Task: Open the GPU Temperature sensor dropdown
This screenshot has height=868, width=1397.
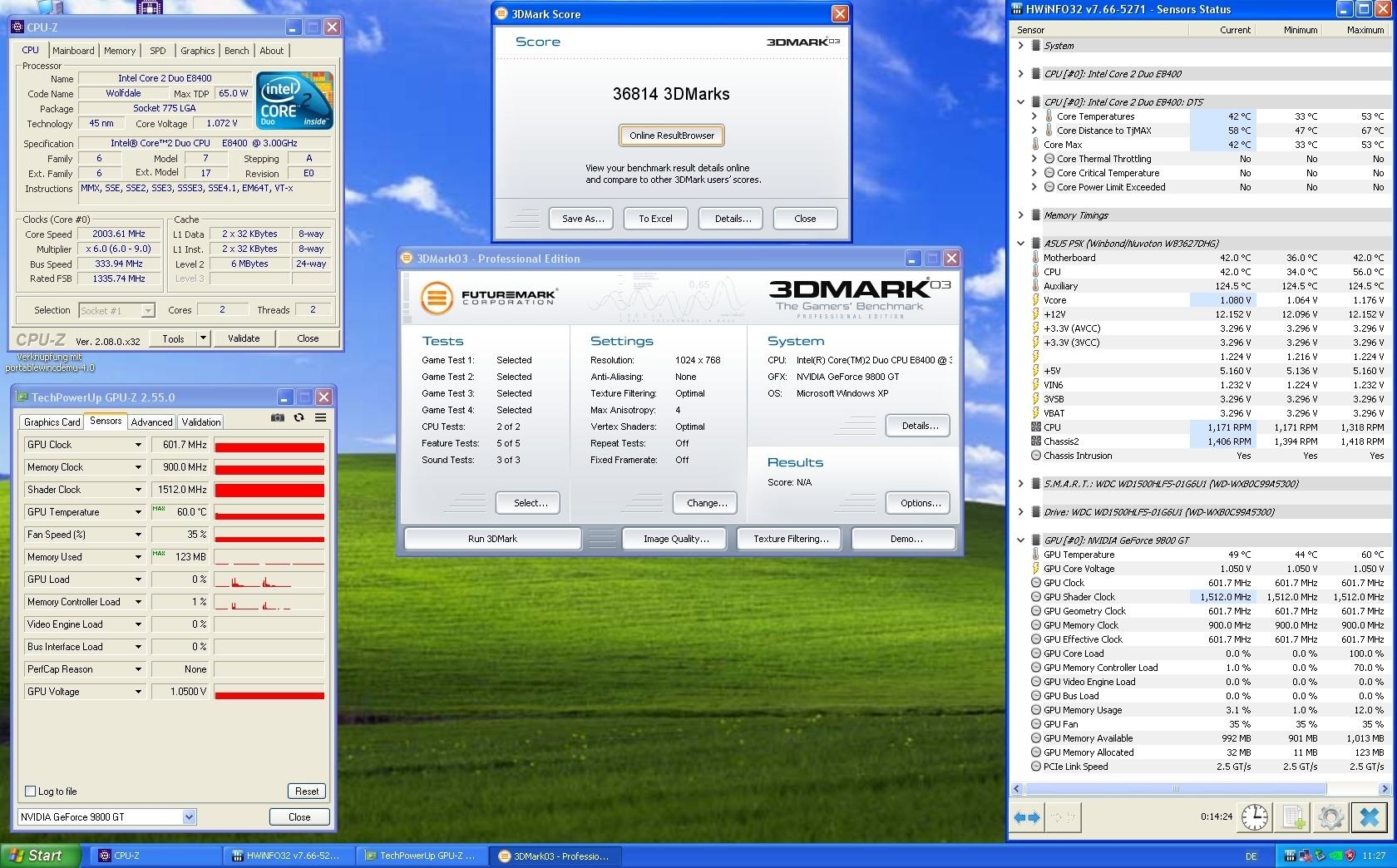Action: 138,512
